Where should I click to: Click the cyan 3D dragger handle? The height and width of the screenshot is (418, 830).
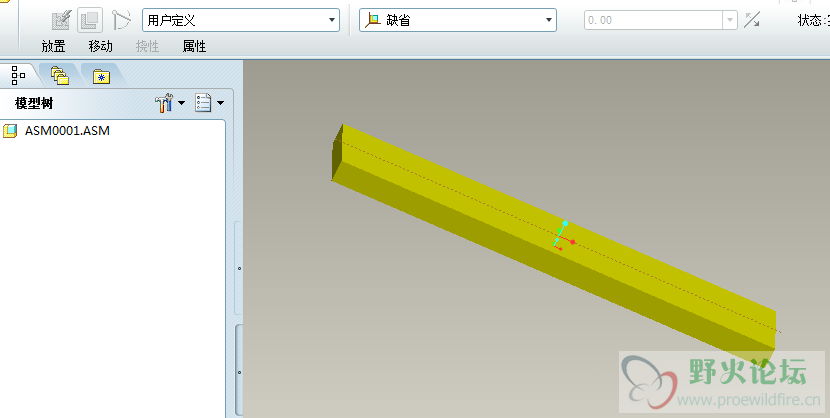click(565, 223)
